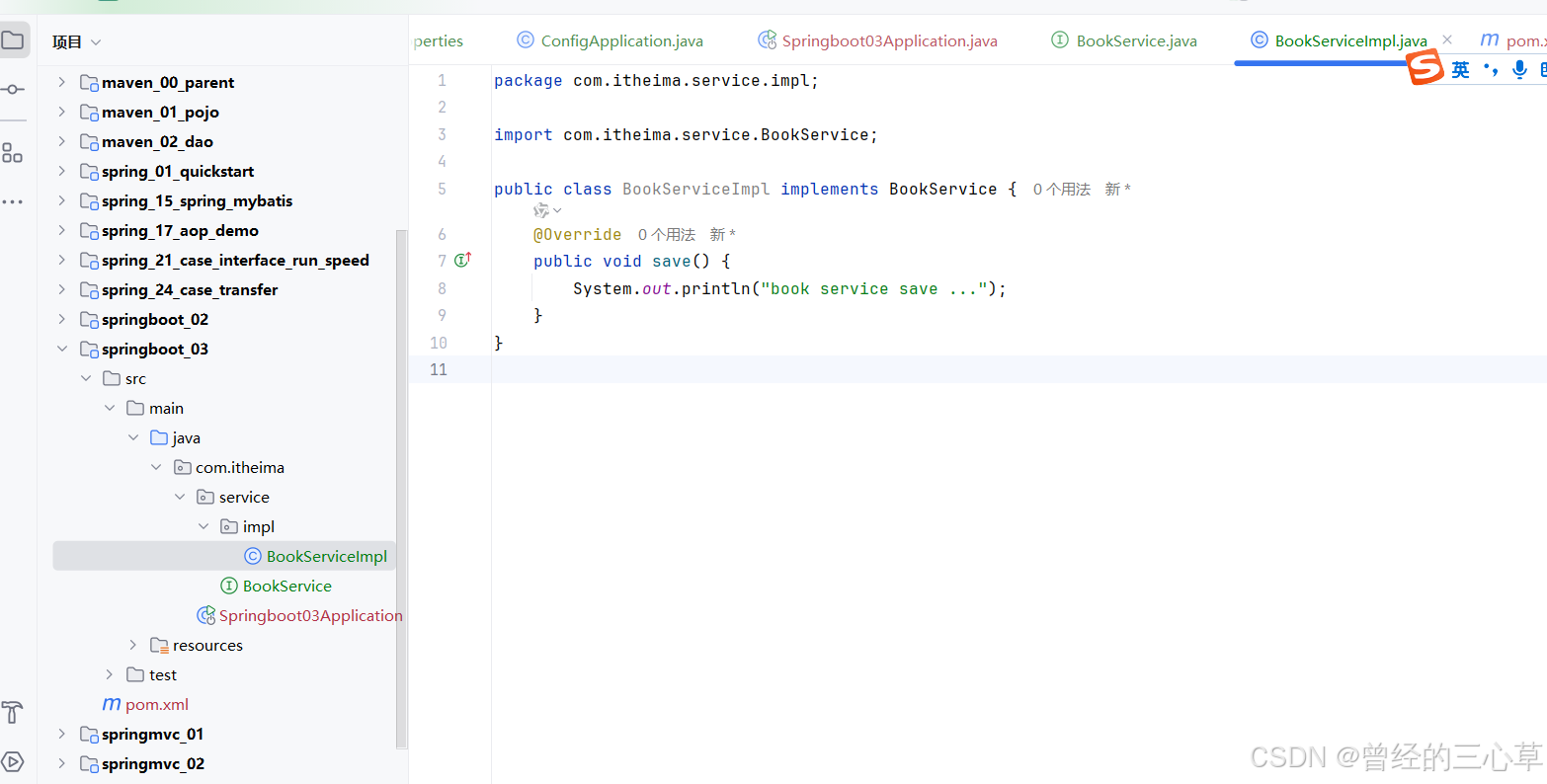Click the implemented-method gutter icon beside save()
This screenshot has height=784, width=1547.
pos(462,261)
